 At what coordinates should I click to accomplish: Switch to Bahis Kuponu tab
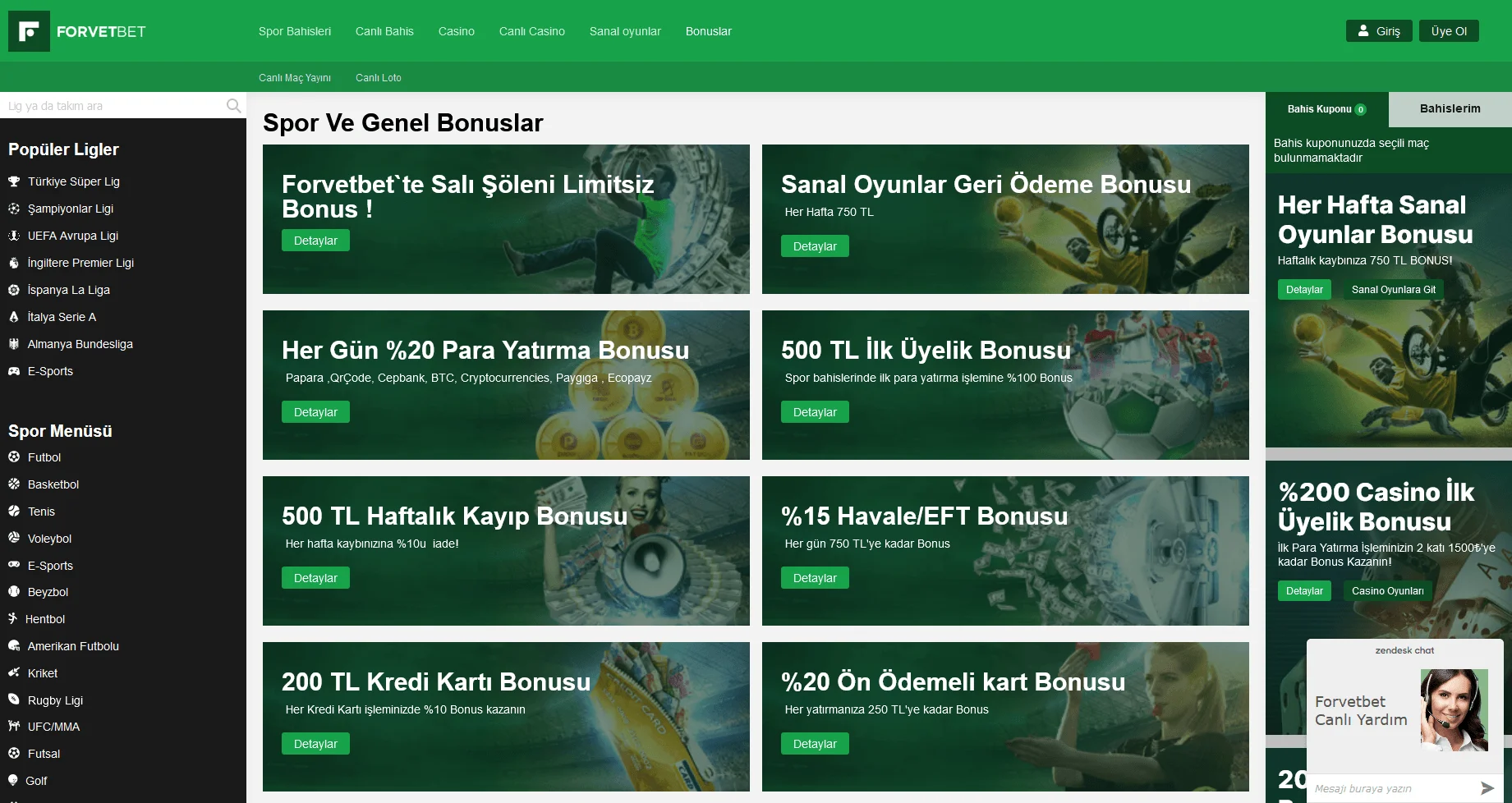[1326, 109]
